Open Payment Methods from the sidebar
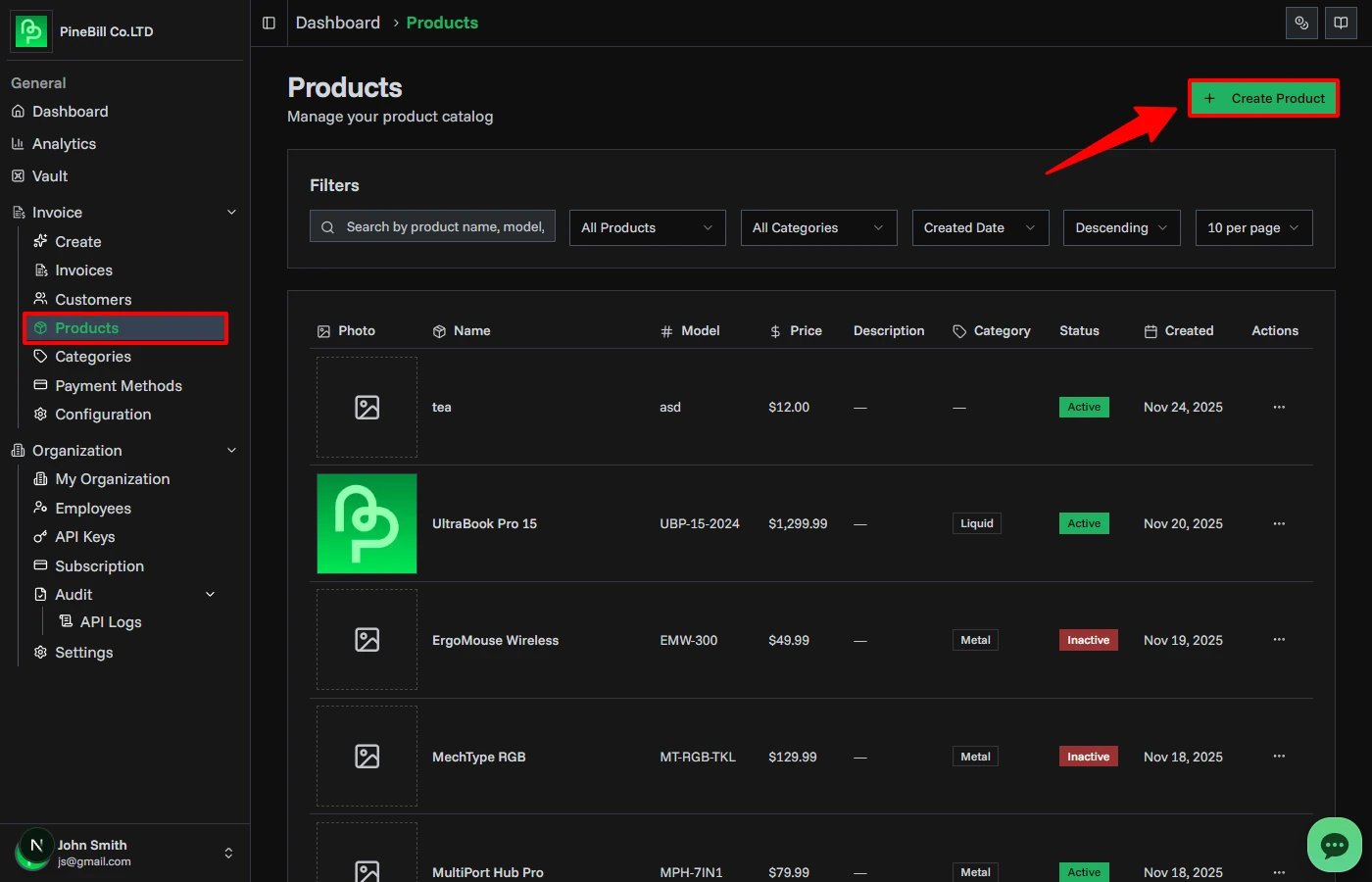Screen dimensions: 1372x882 118,385
